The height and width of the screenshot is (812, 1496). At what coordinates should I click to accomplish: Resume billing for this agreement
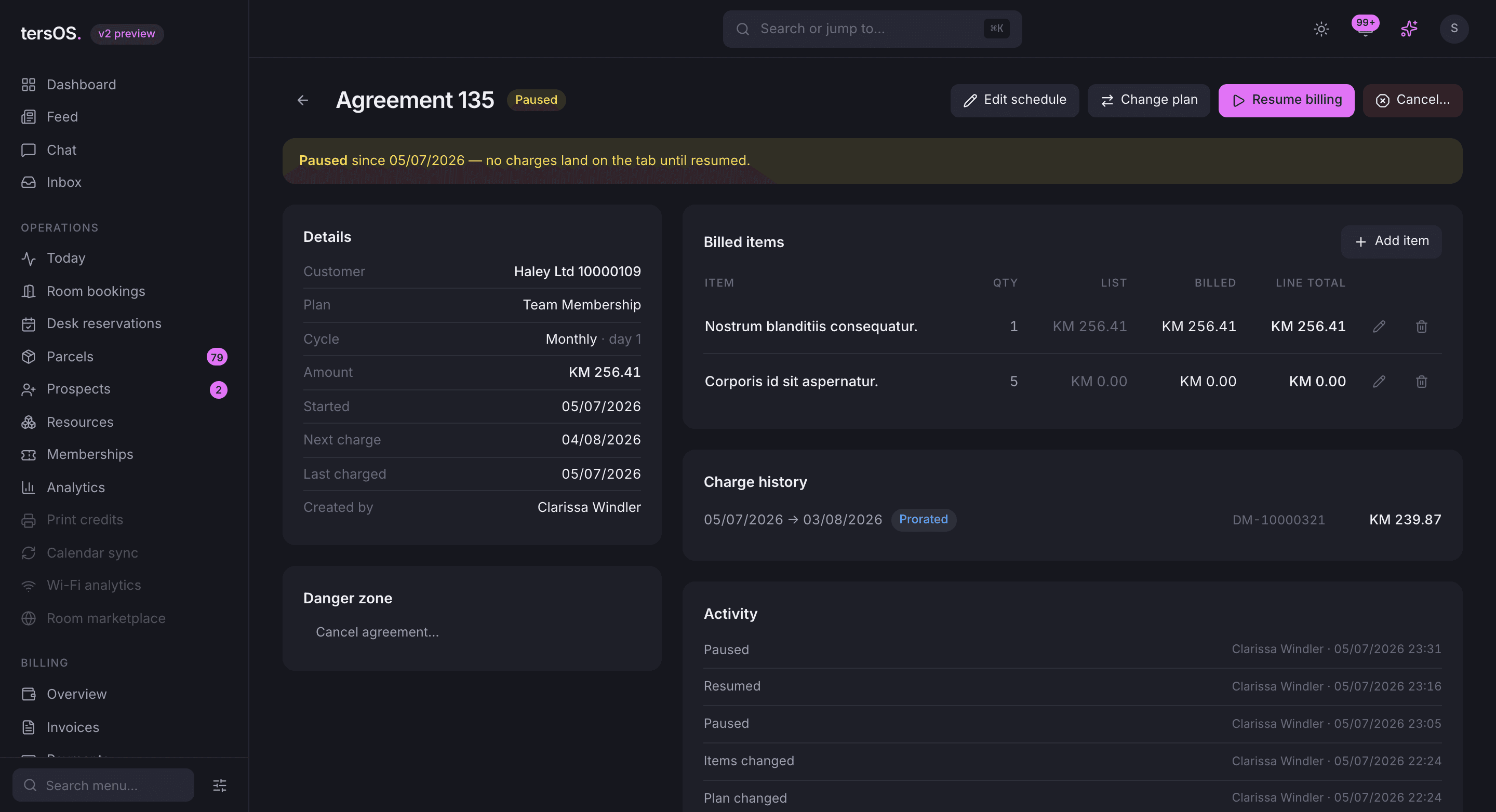tap(1286, 100)
